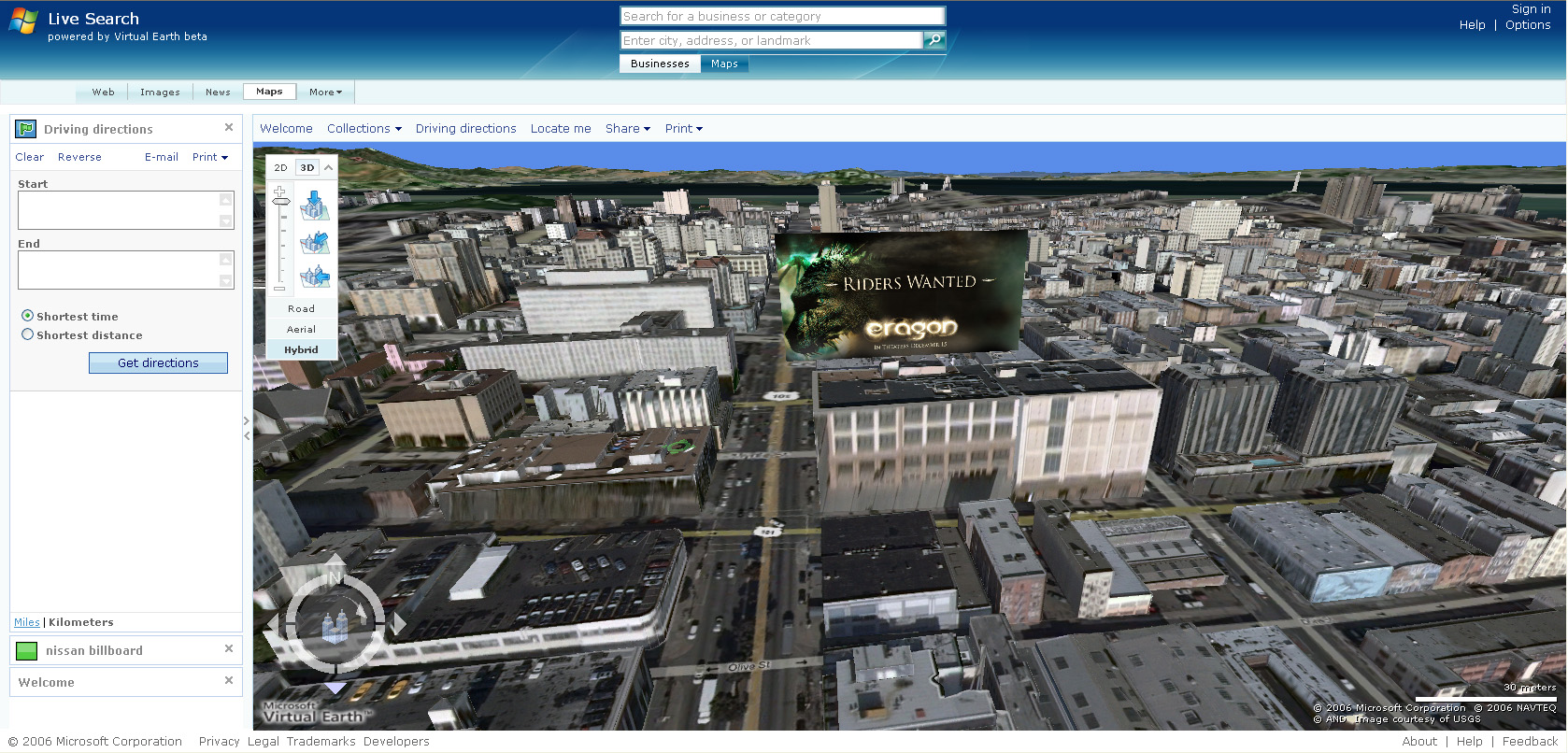This screenshot has width=1568, height=753.
Task: Click in the business or category search field
Action: pos(782,16)
